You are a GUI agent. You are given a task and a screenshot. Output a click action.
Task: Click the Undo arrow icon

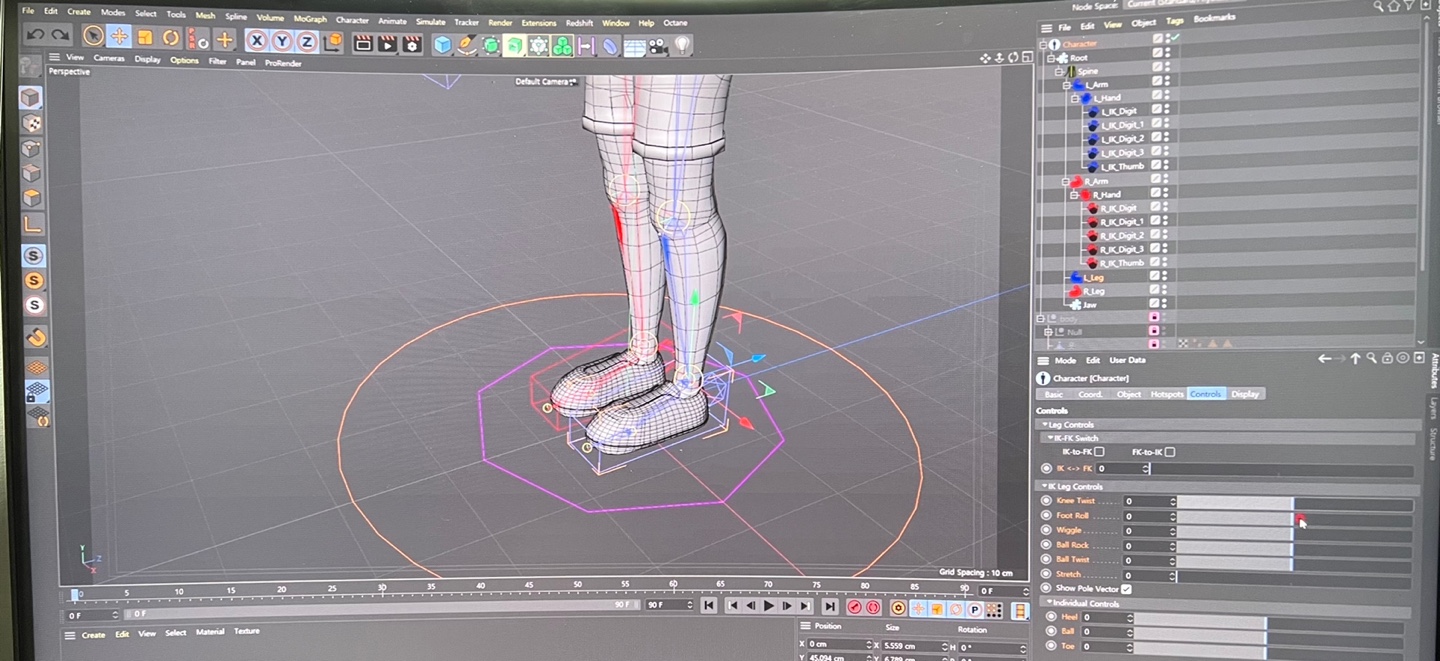click(x=35, y=36)
